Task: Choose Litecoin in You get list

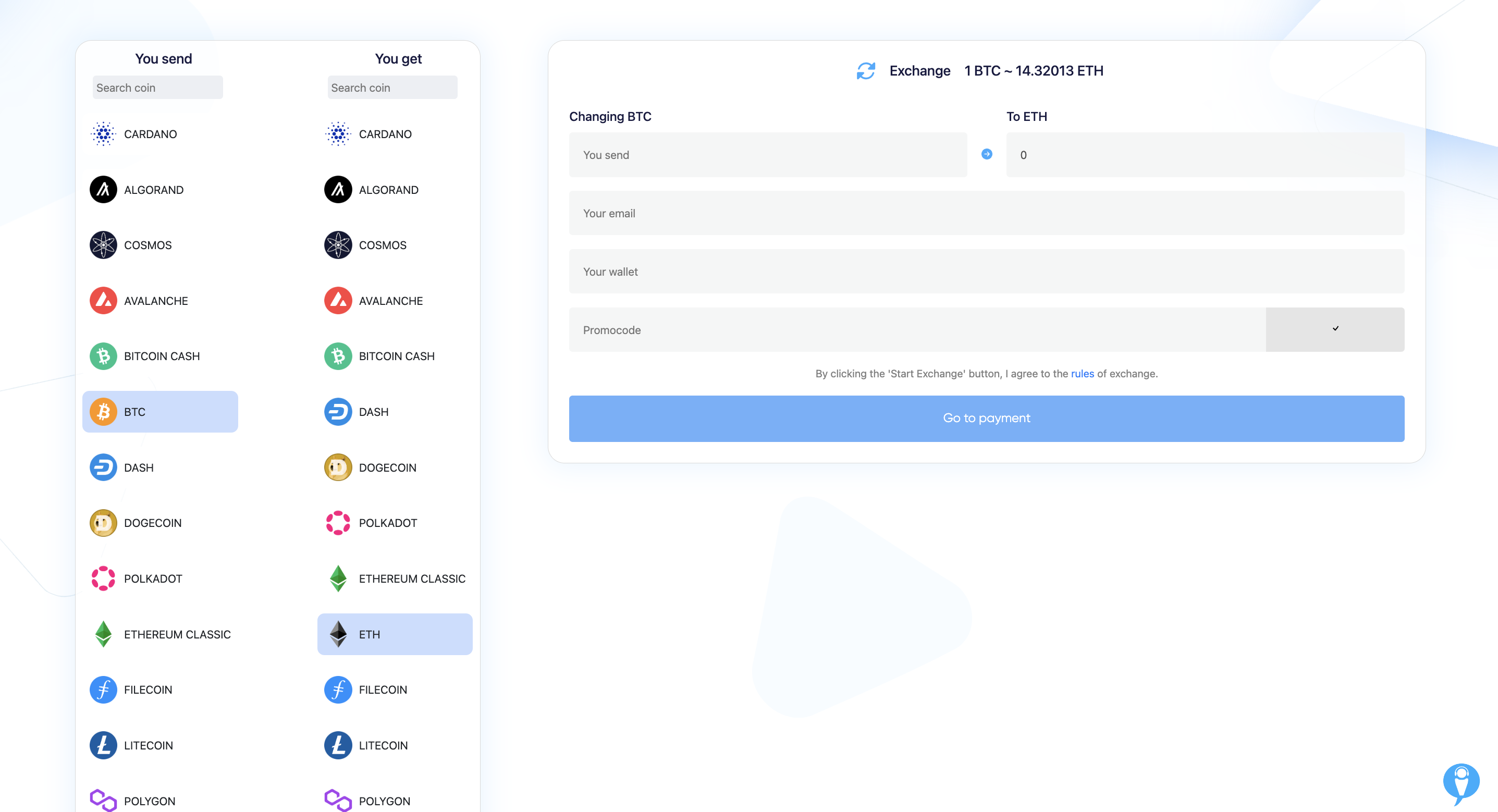Action: (383, 745)
